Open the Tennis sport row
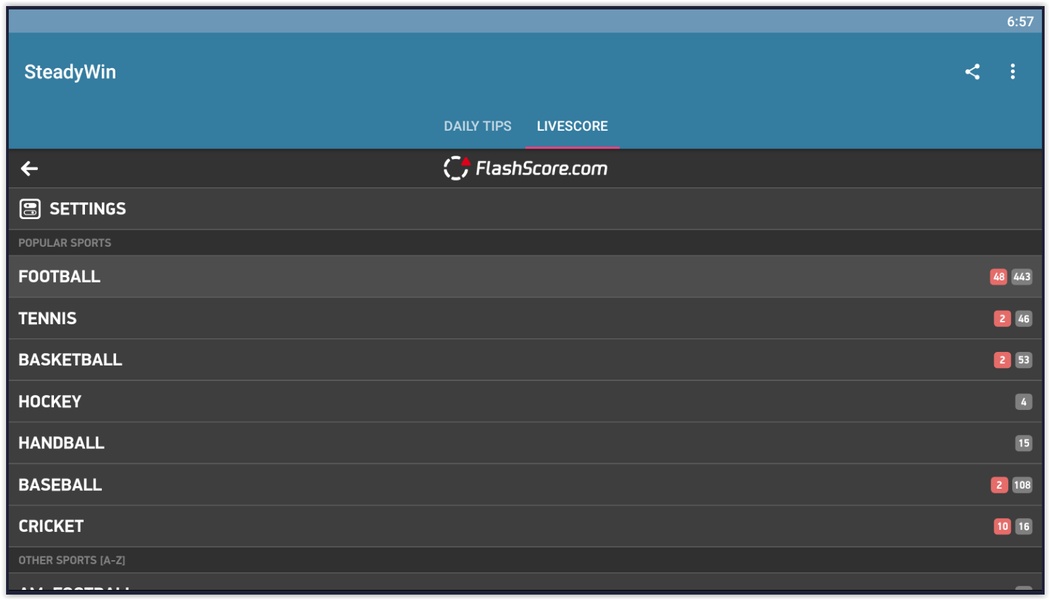The height and width of the screenshot is (600, 1050). coord(525,318)
